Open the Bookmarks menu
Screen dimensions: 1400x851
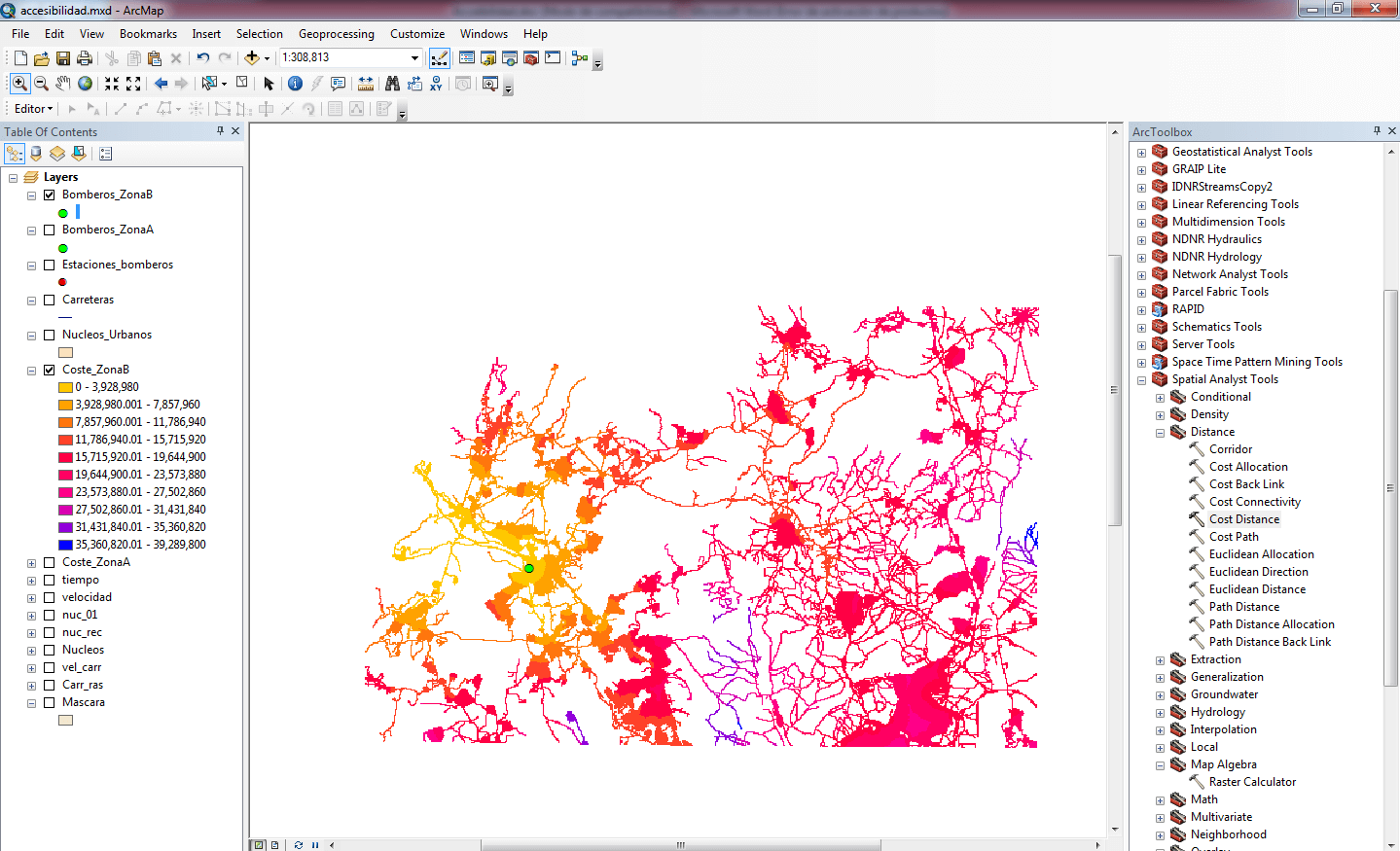click(x=148, y=34)
